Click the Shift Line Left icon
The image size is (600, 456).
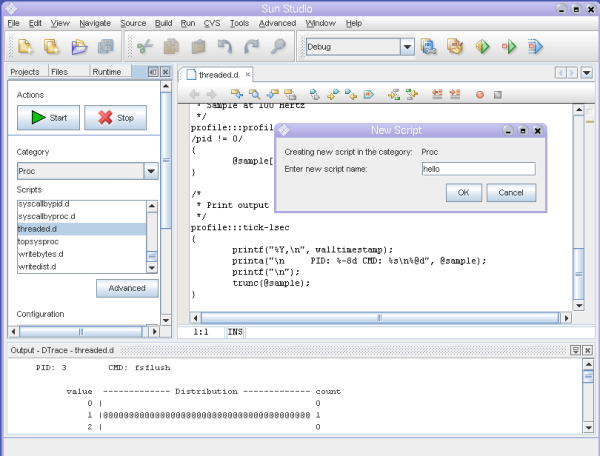(x=437, y=94)
